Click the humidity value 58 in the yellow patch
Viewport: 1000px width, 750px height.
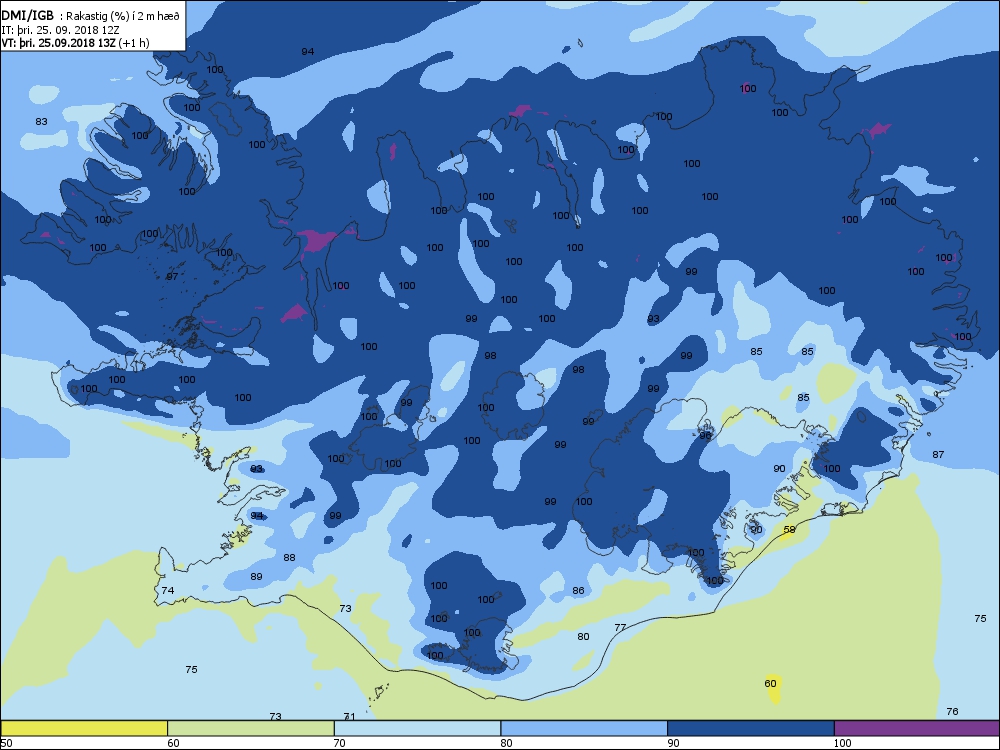790,529
